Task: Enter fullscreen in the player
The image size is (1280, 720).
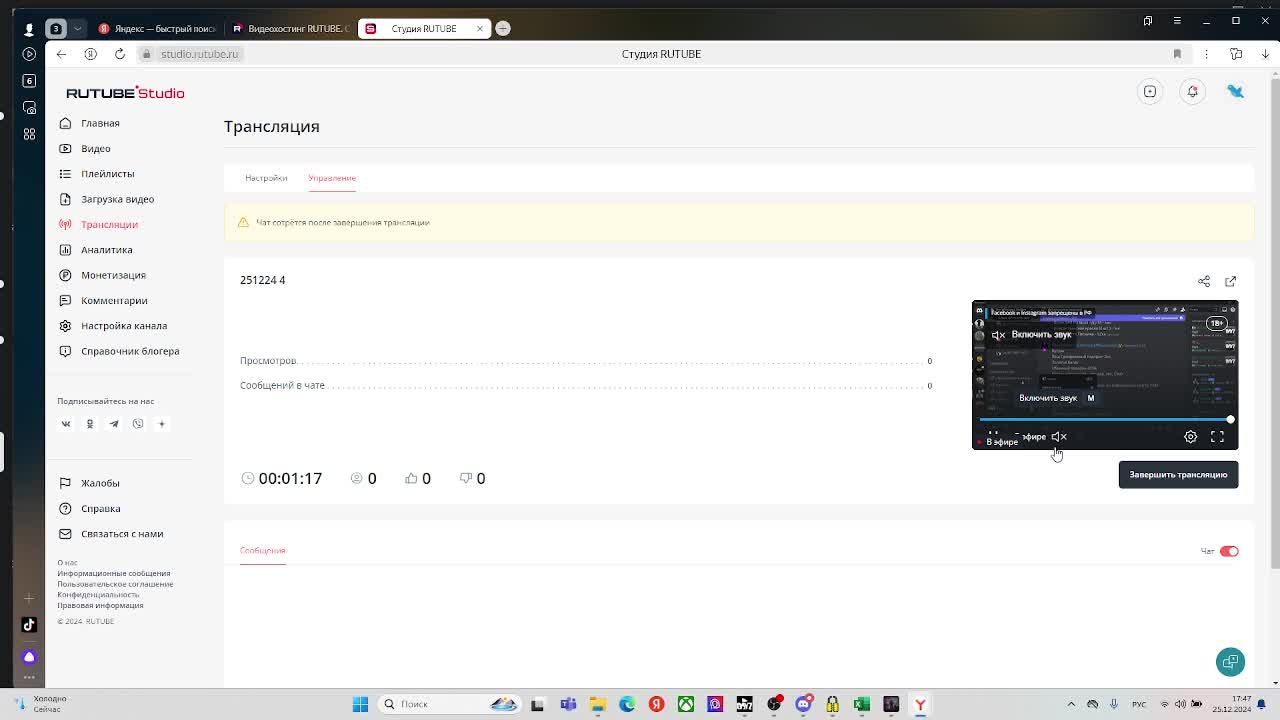Action: tap(1217, 437)
